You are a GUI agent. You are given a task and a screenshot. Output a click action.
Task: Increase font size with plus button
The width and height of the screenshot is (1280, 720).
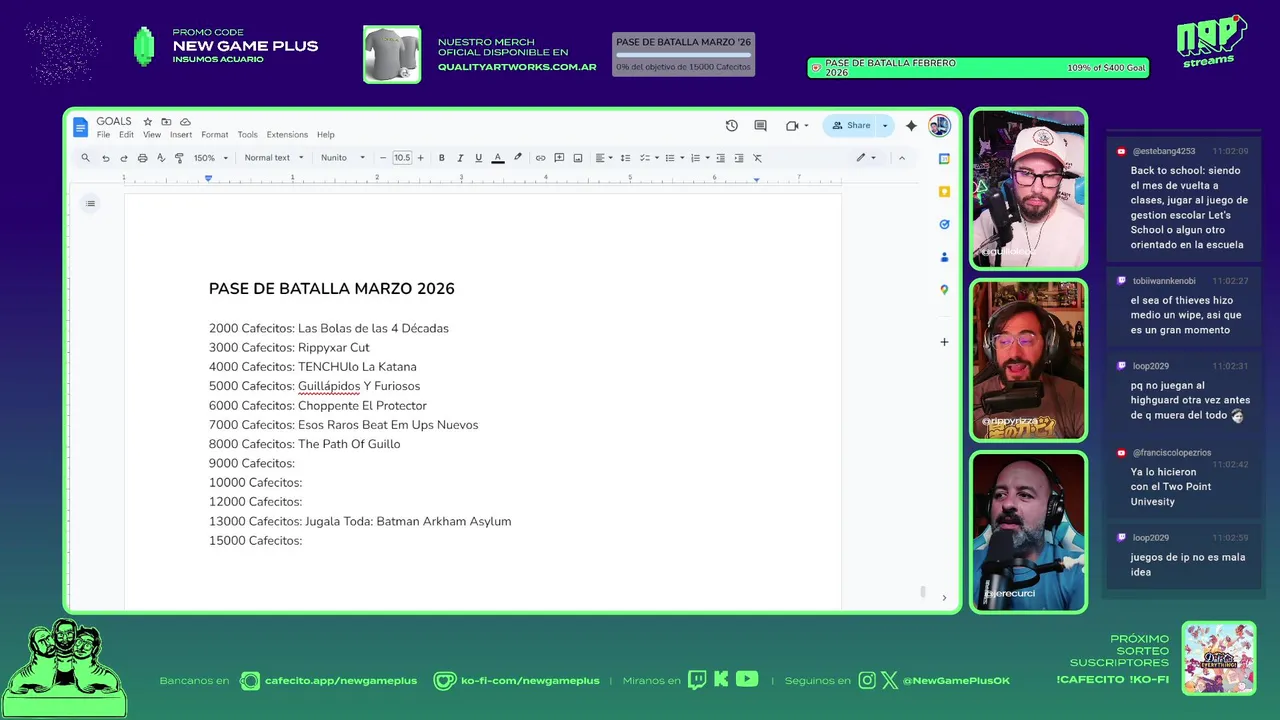[x=420, y=158]
